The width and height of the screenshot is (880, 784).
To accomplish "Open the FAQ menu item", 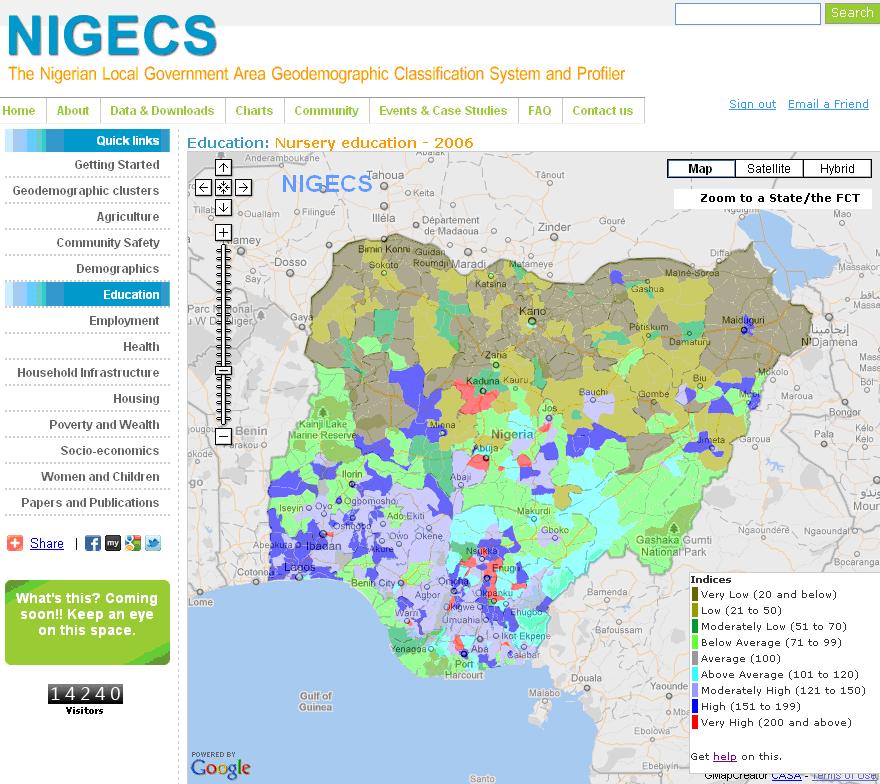I will (x=540, y=111).
